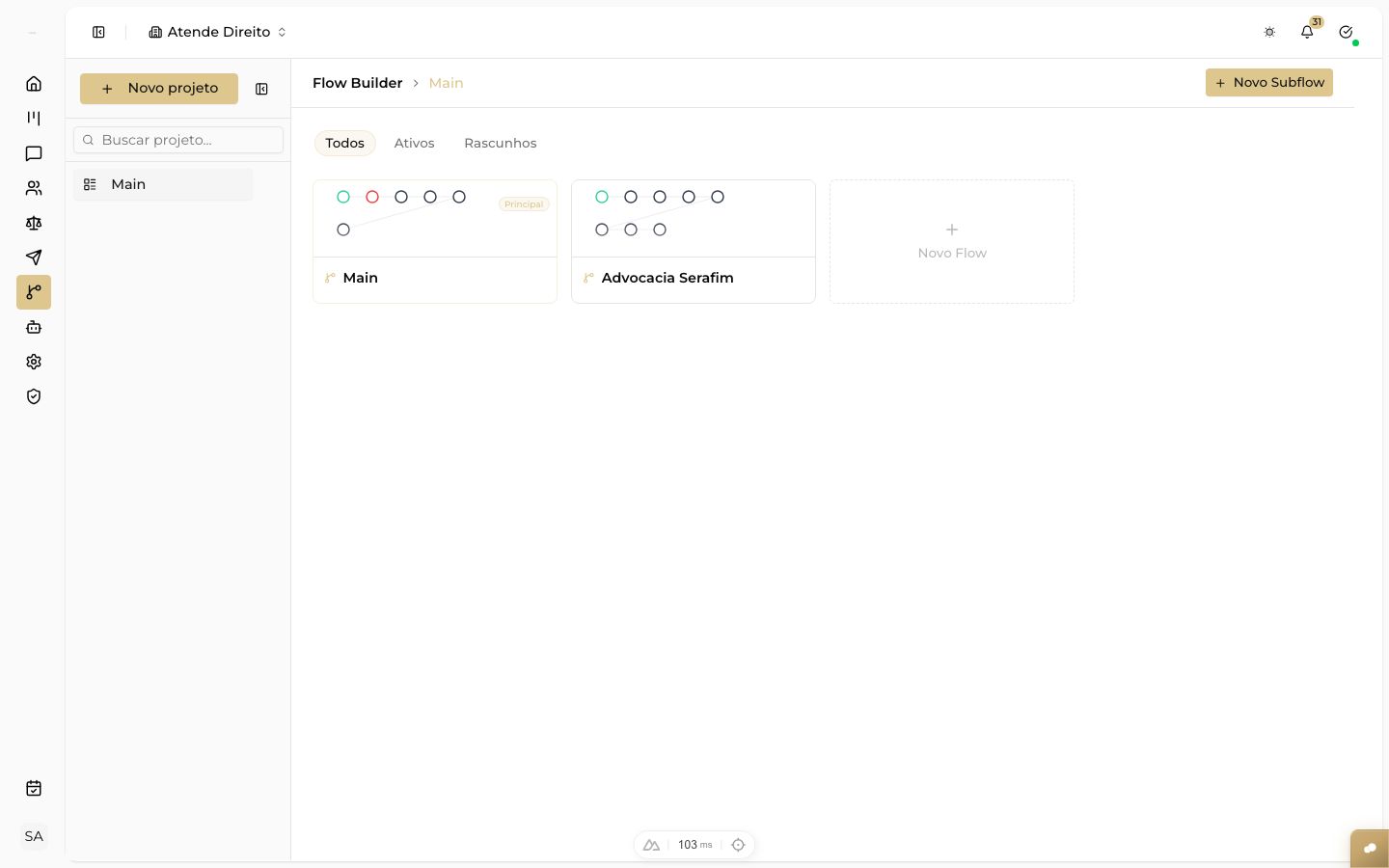Click the Main breadcrumb item
Screen dimensions: 1389x868
[x=446, y=83]
